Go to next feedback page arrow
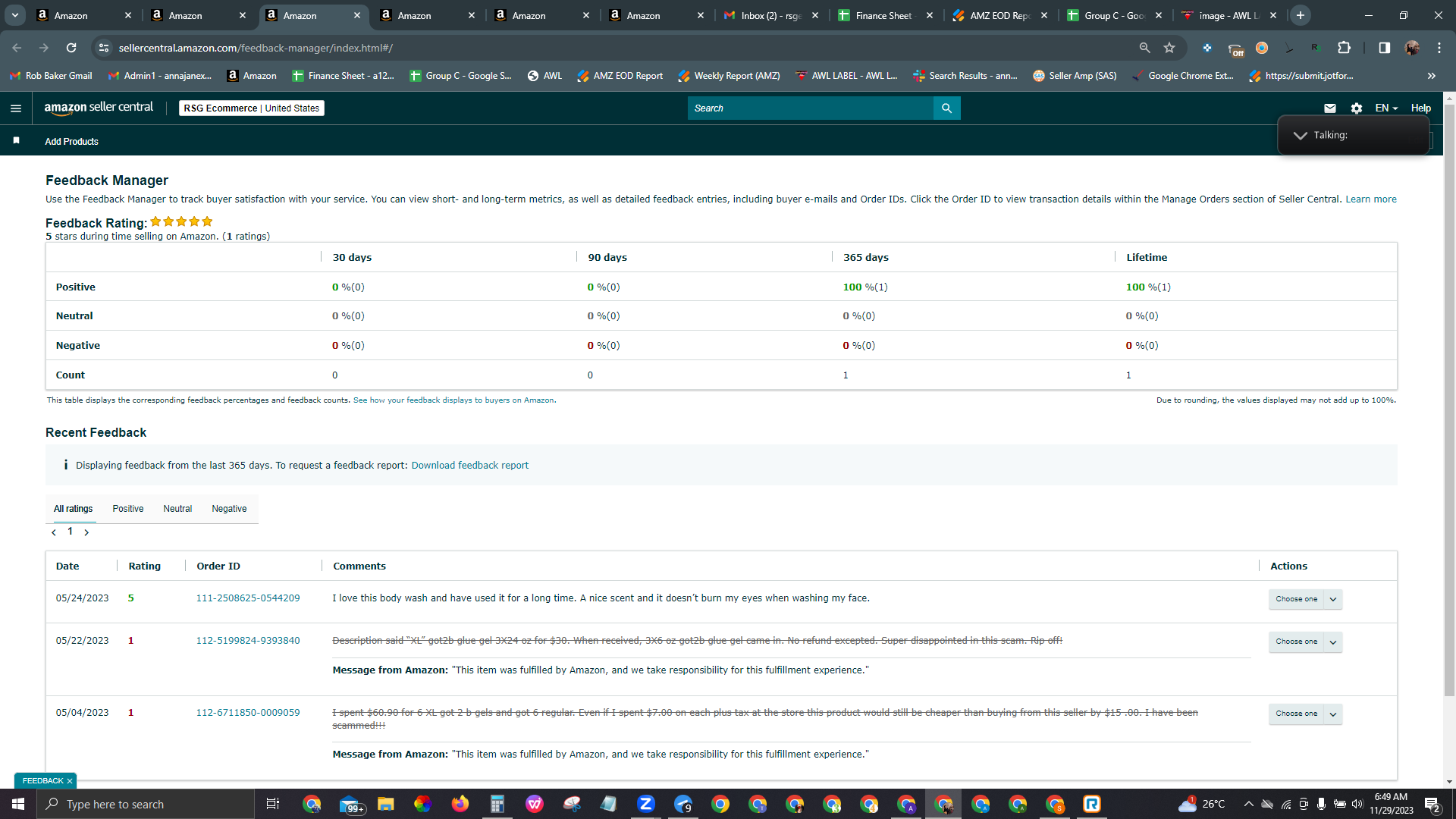Image resolution: width=1456 pixels, height=819 pixels. 86,532
